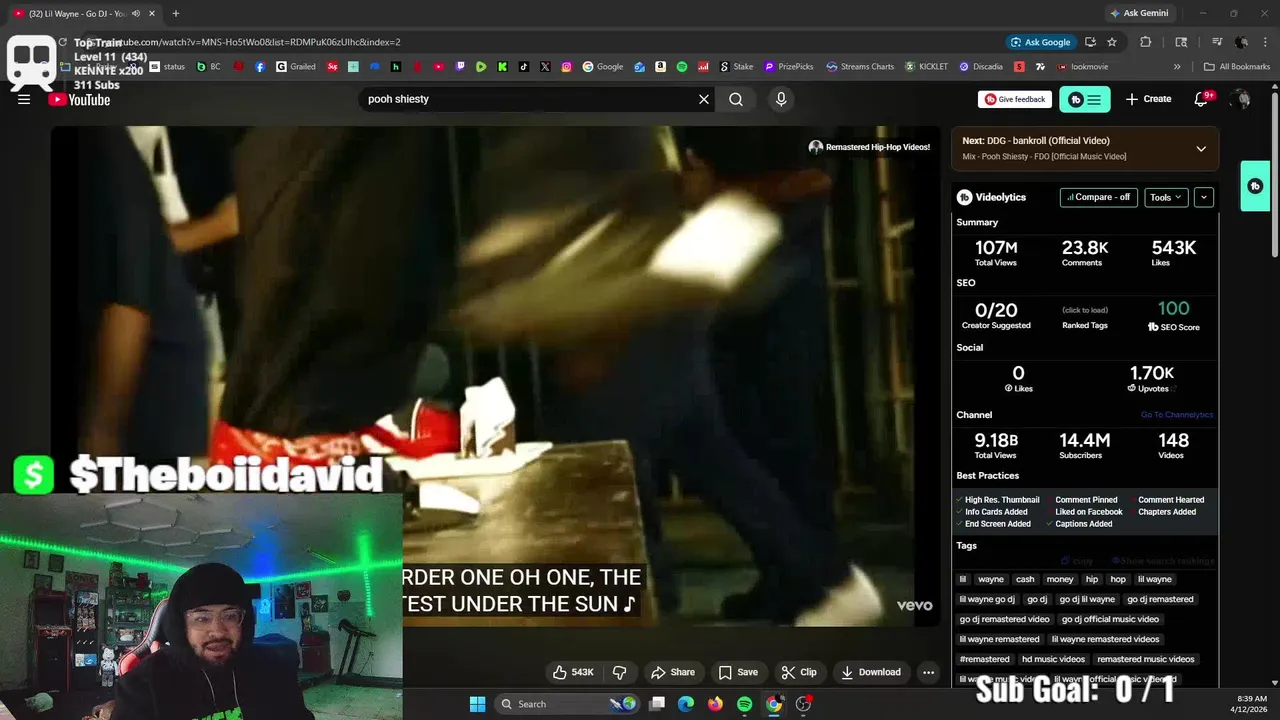Open a new browser tab
This screenshot has width=1280, height=720.
(175, 13)
